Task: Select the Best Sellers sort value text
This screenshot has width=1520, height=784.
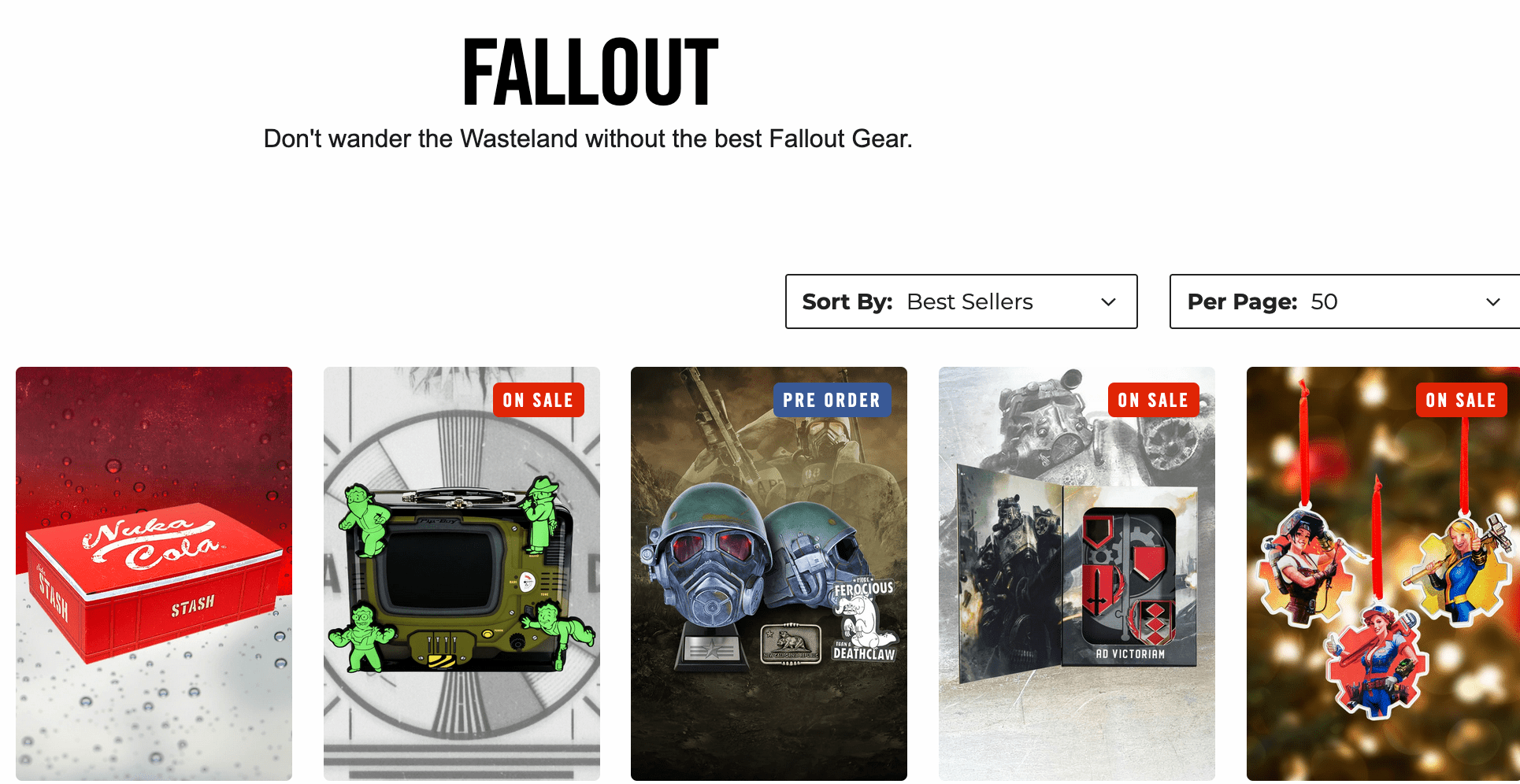Action: coord(969,301)
